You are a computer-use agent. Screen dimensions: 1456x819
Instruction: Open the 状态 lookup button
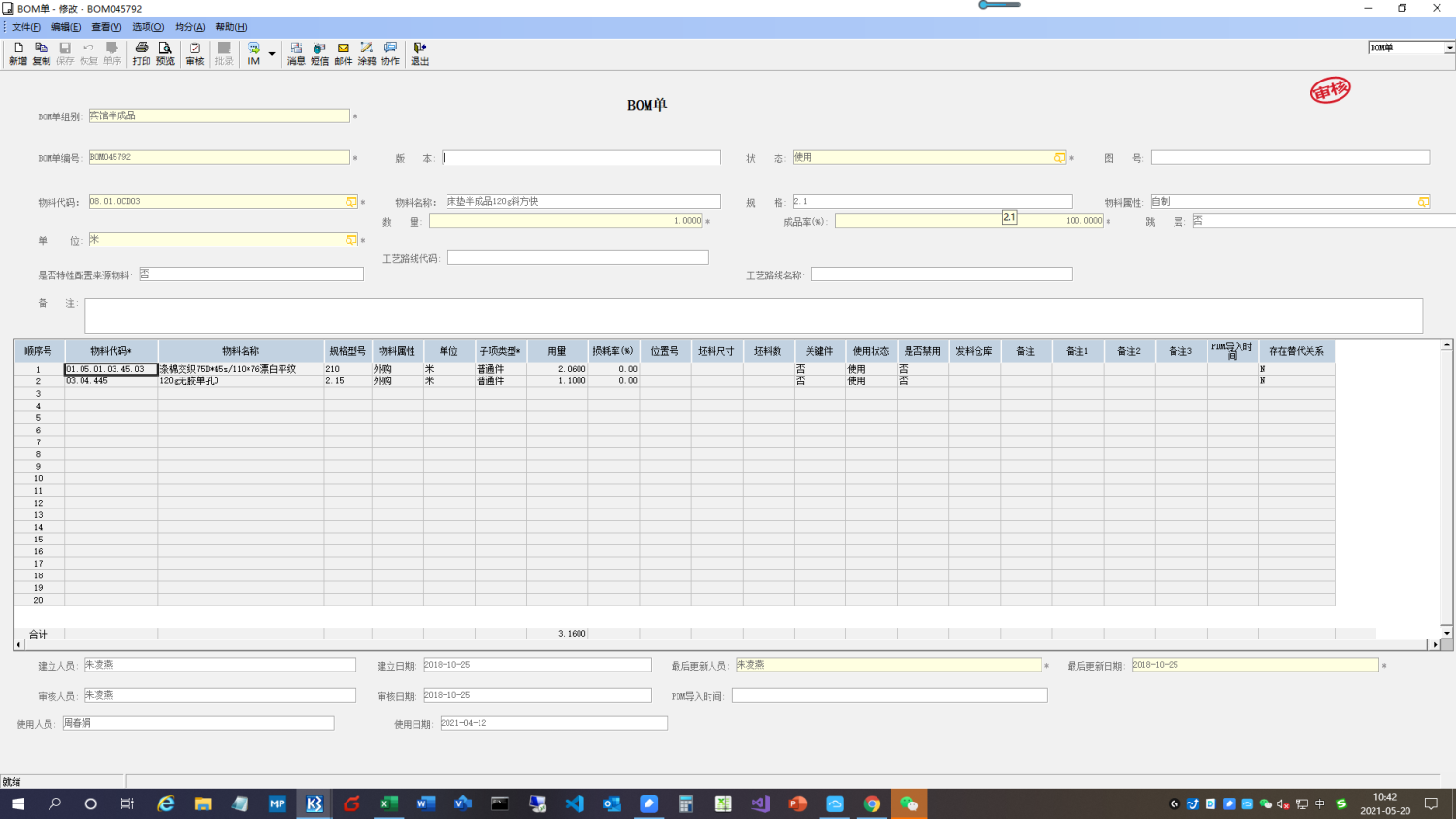(x=1059, y=157)
